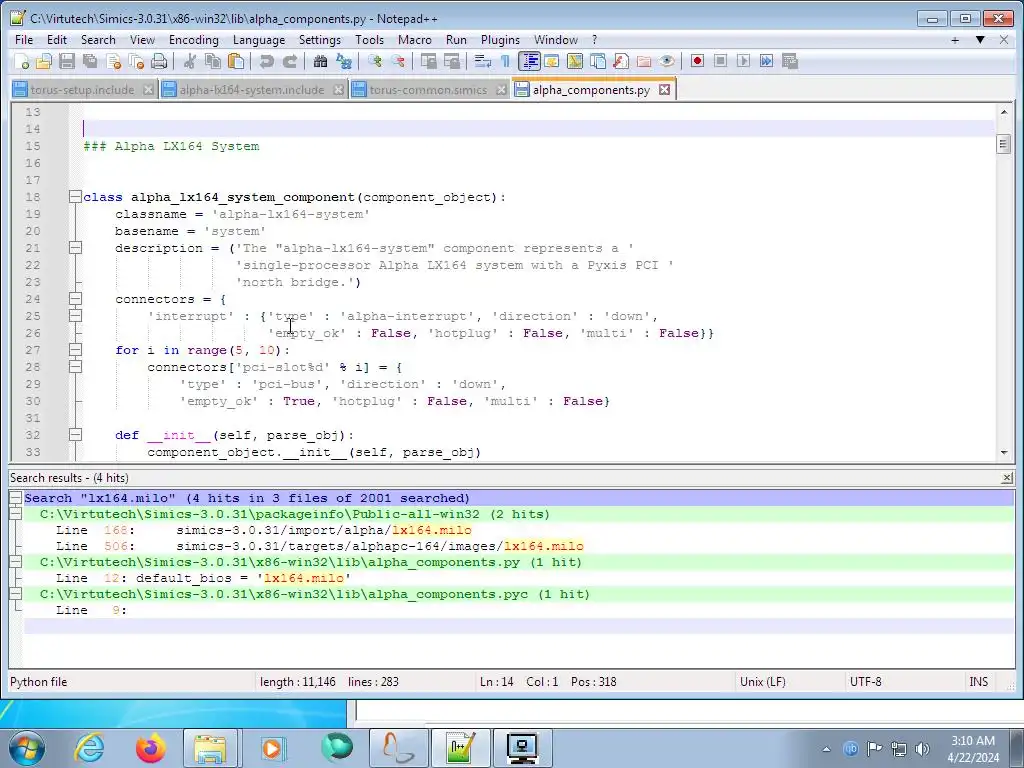Click the Save recorded macro icon
Screen dimensions: 1024x768
coord(790,61)
